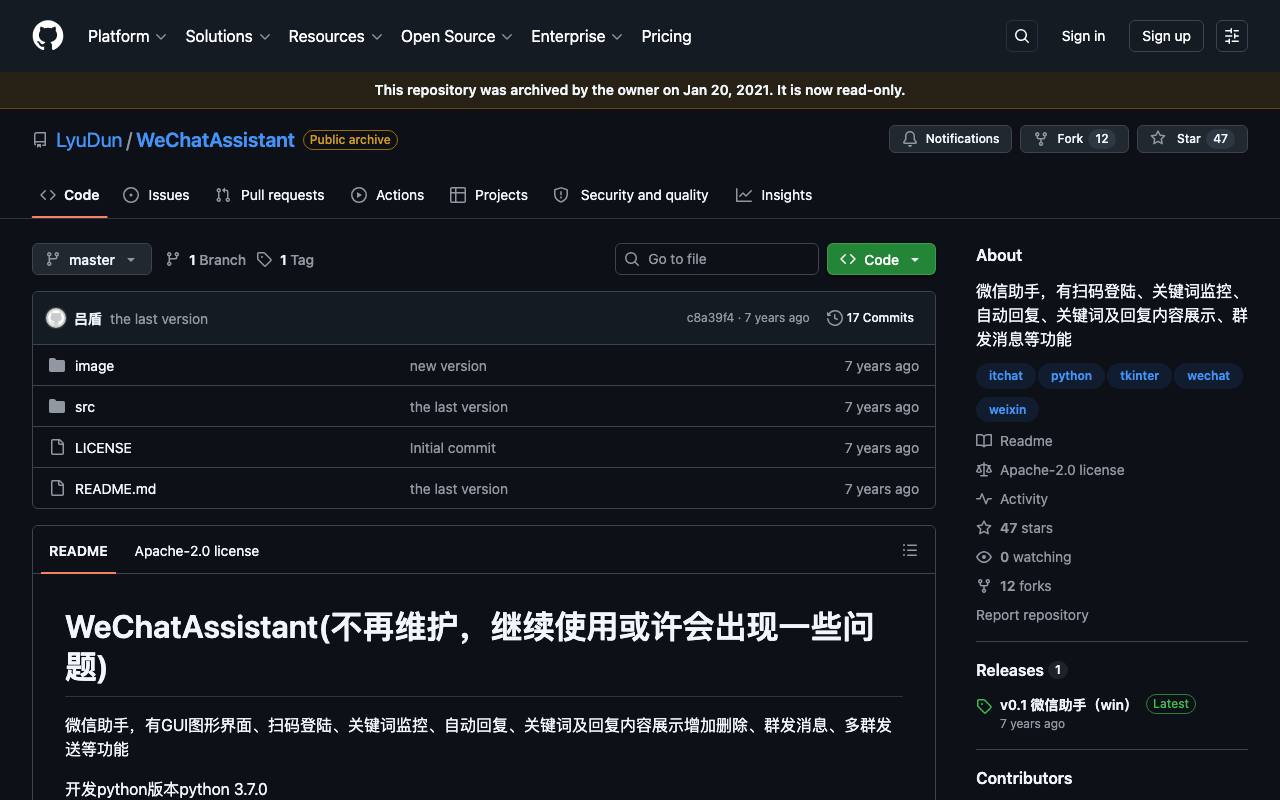Image resolution: width=1280 pixels, height=800 pixels.
Task: Open the 17 Commits history
Action: click(x=871, y=318)
